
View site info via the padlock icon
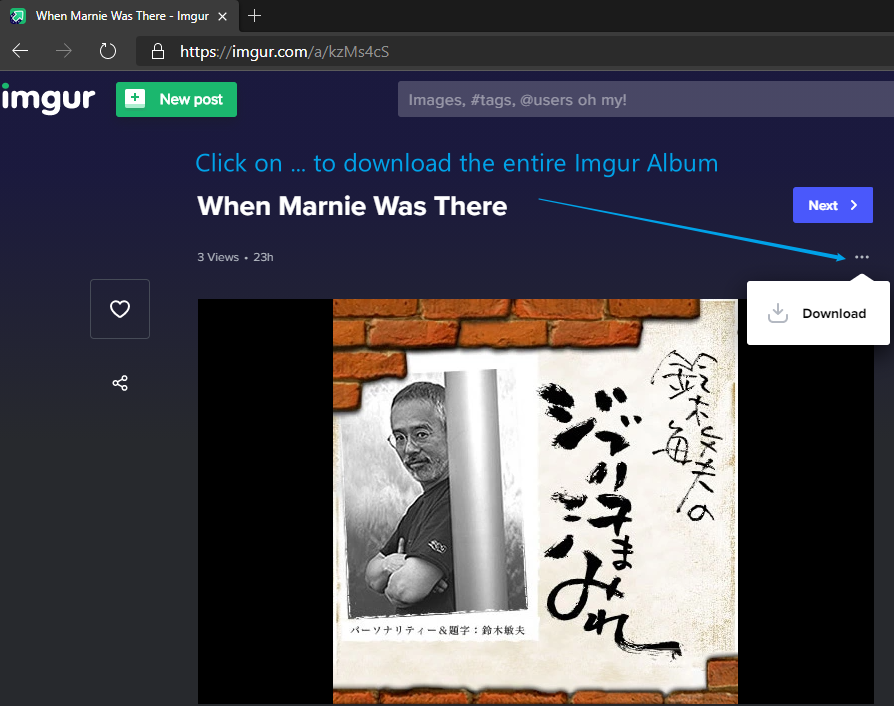pos(158,51)
